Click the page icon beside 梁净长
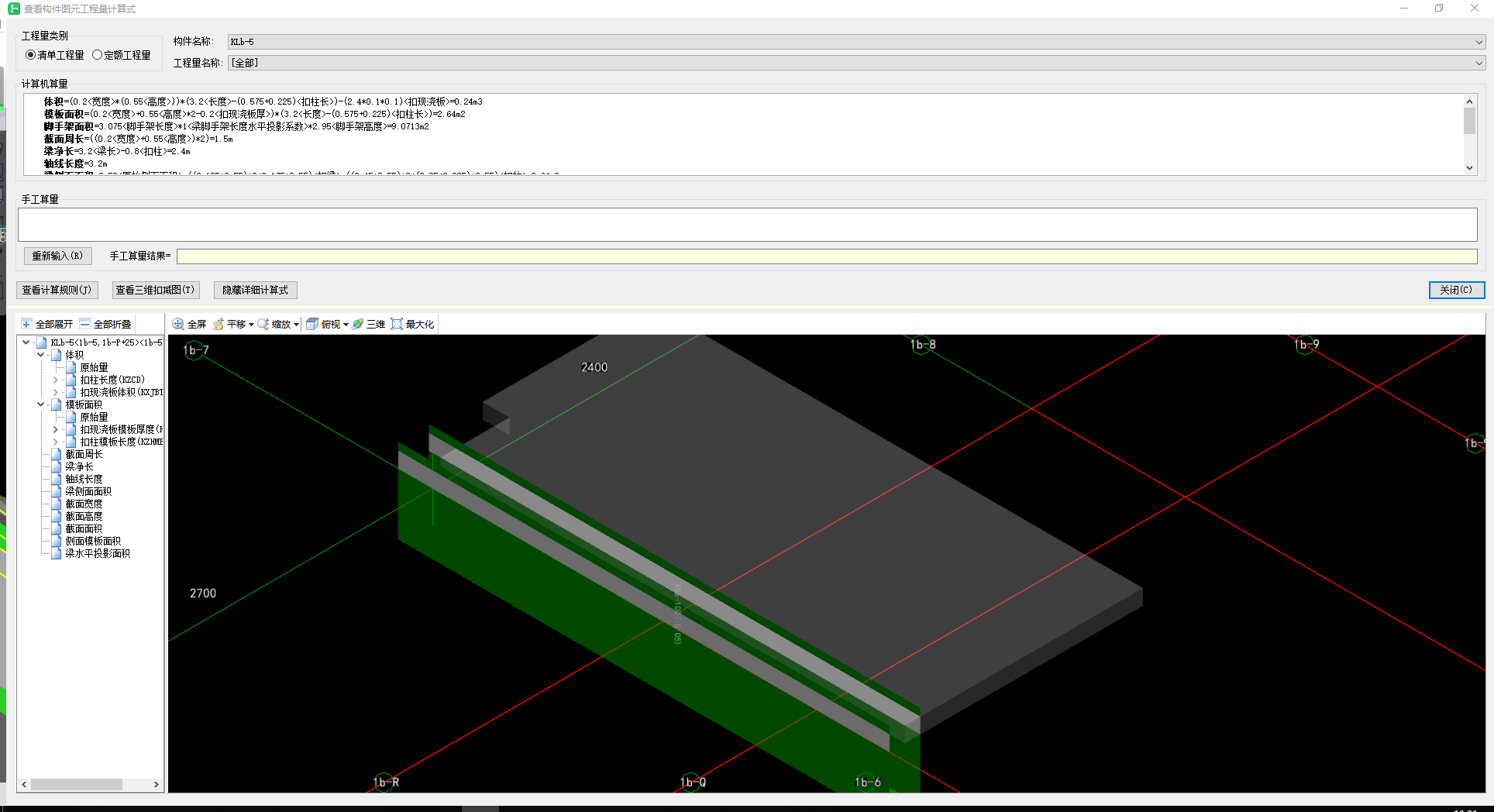The width and height of the screenshot is (1494, 812). tap(57, 466)
